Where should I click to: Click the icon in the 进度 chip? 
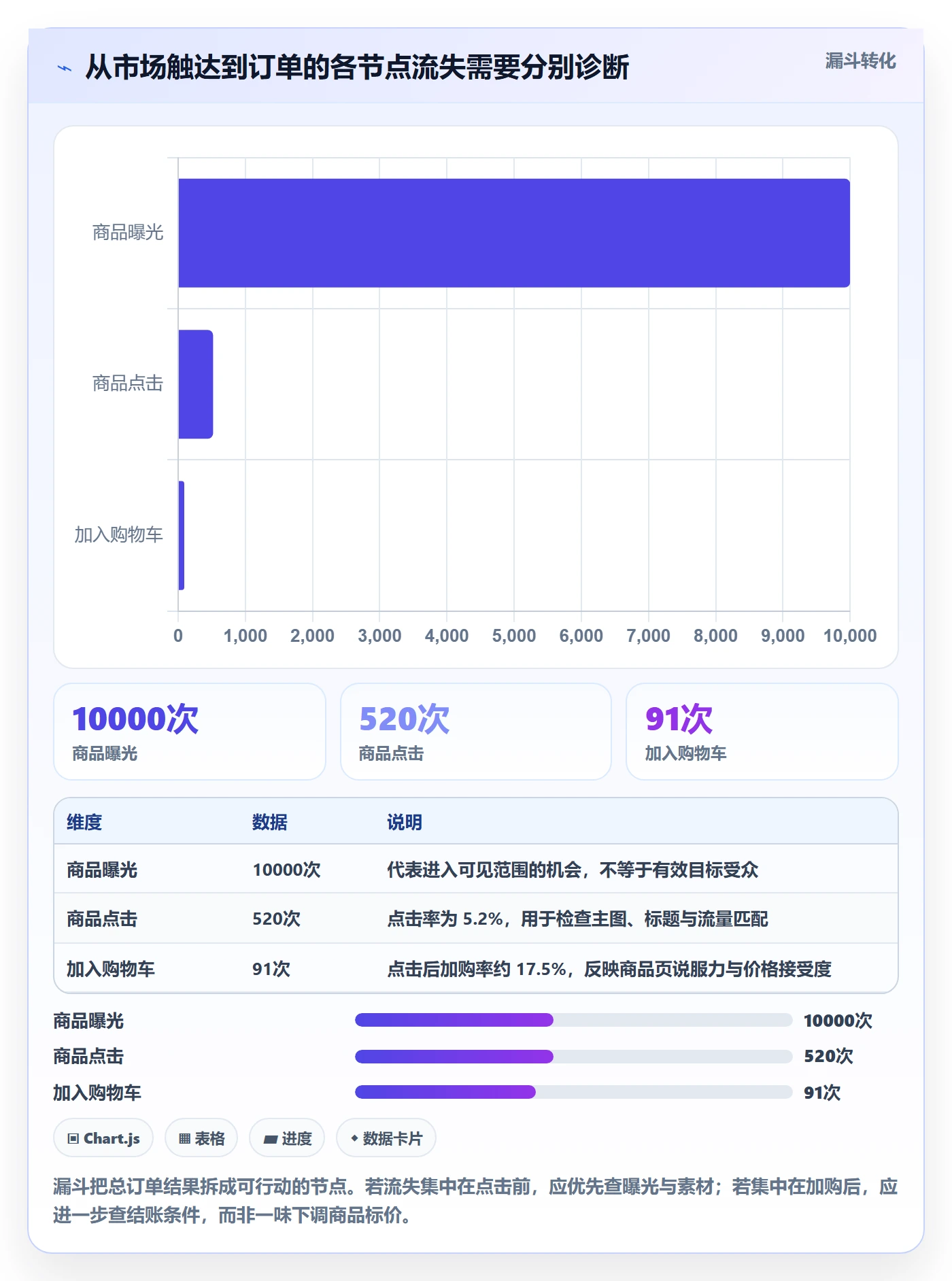270,1139
